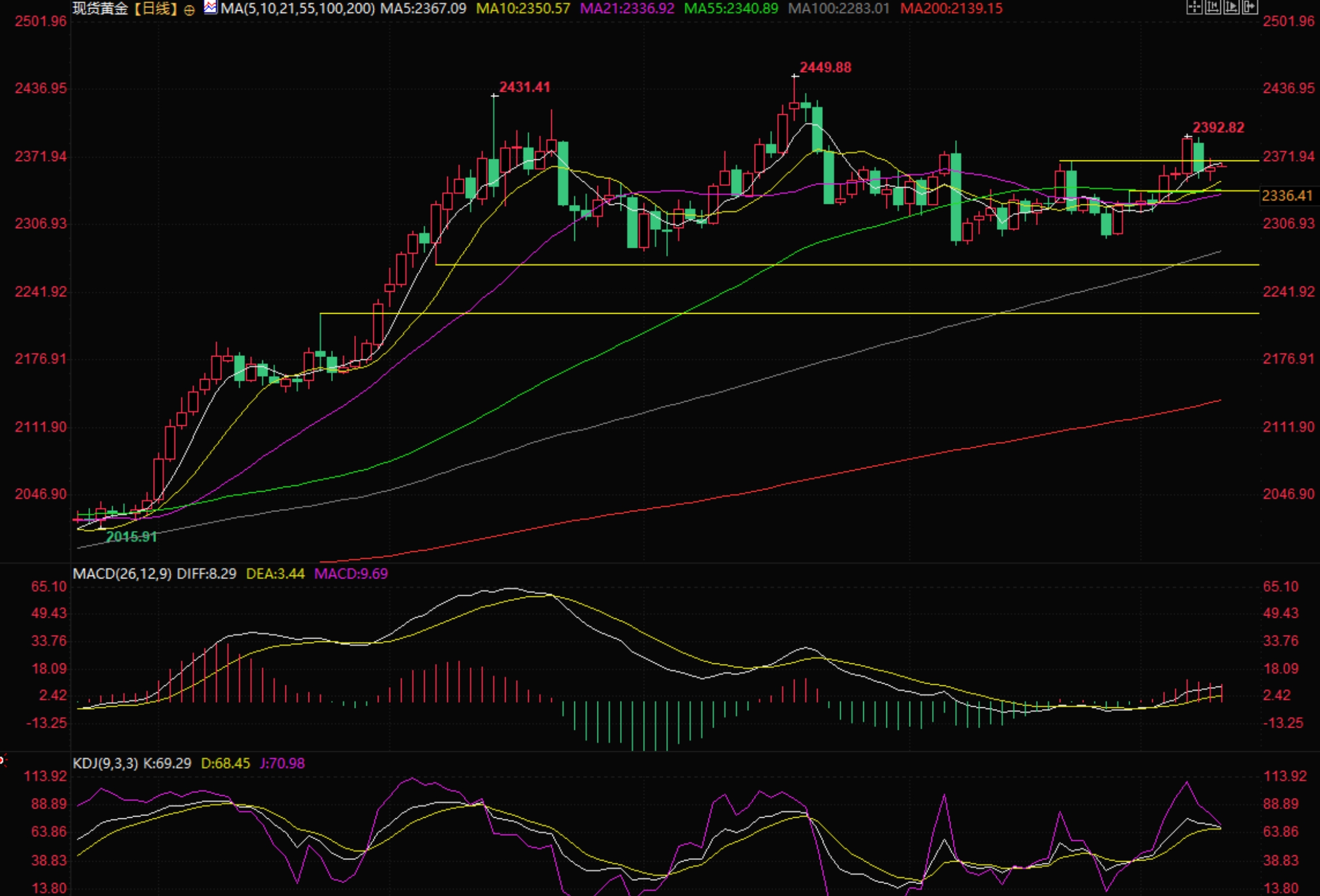
Task: Click the circled plus icon beside 日线
Action: 190,10
